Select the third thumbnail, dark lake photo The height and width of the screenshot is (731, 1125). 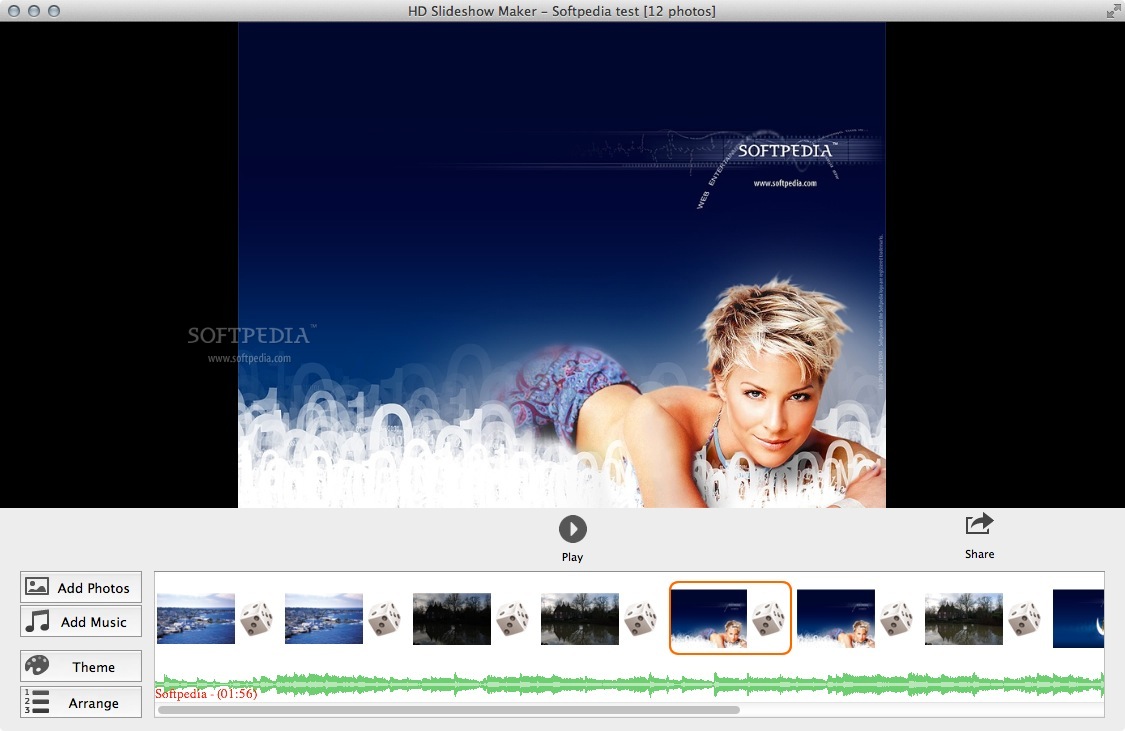[x=452, y=618]
